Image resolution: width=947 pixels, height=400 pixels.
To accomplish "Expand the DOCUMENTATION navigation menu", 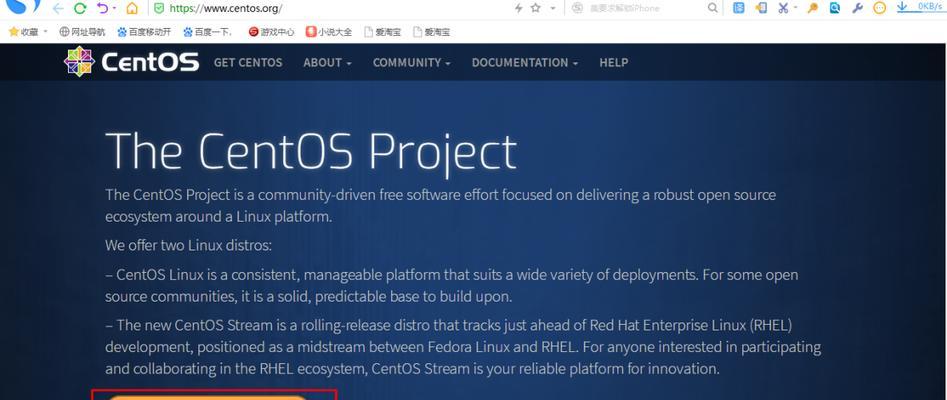I will click(525, 63).
